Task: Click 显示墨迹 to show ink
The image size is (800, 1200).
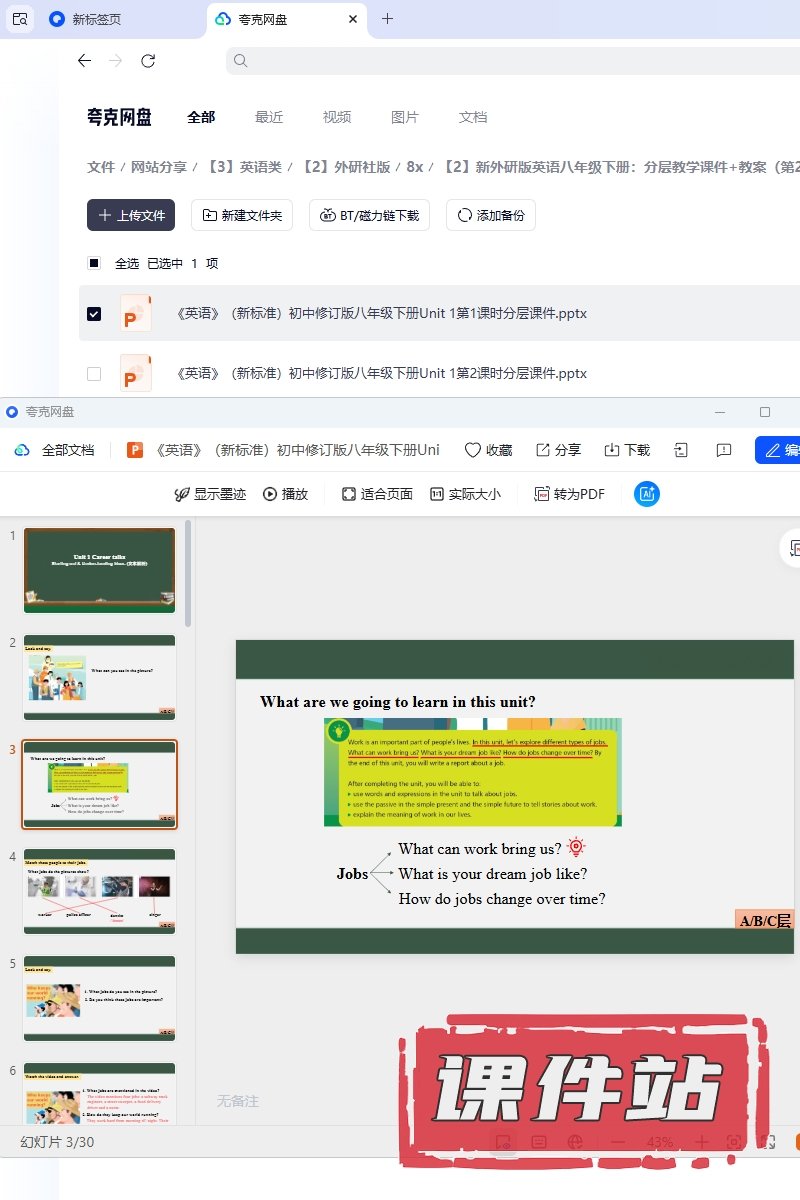Action: pos(182,494)
